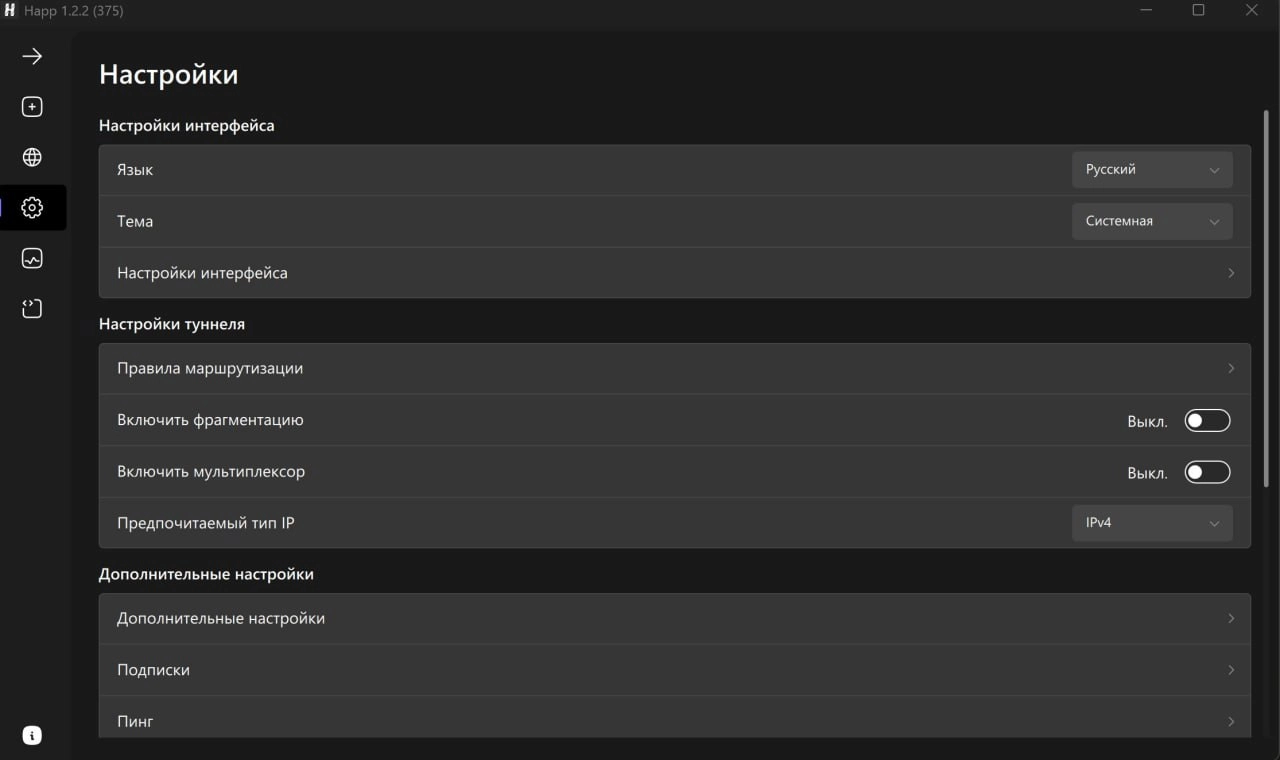Open the code-bracket sidebar icon
1280x760 pixels.
click(x=32, y=309)
